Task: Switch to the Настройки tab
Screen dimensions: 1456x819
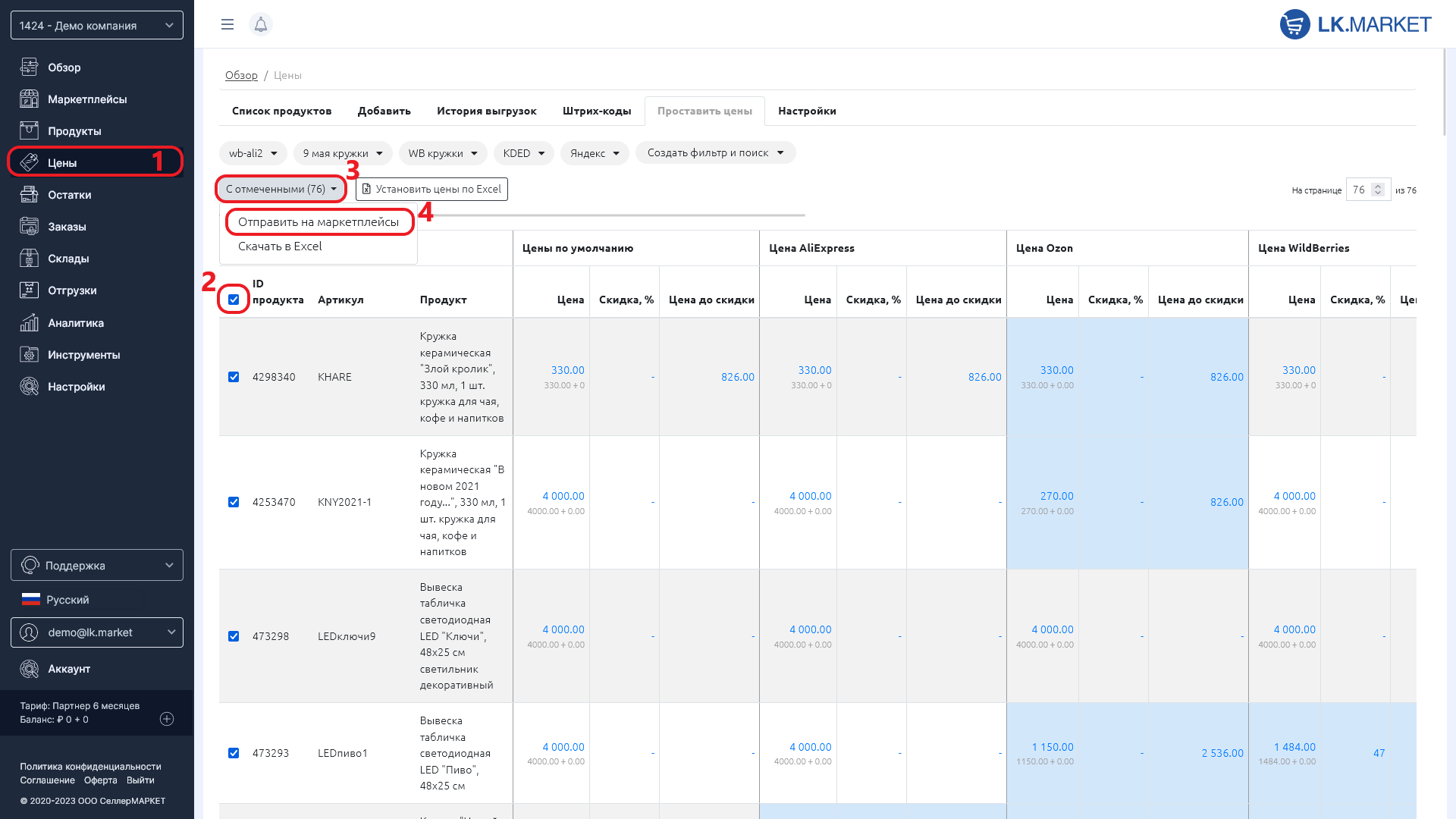Action: [807, 111]
